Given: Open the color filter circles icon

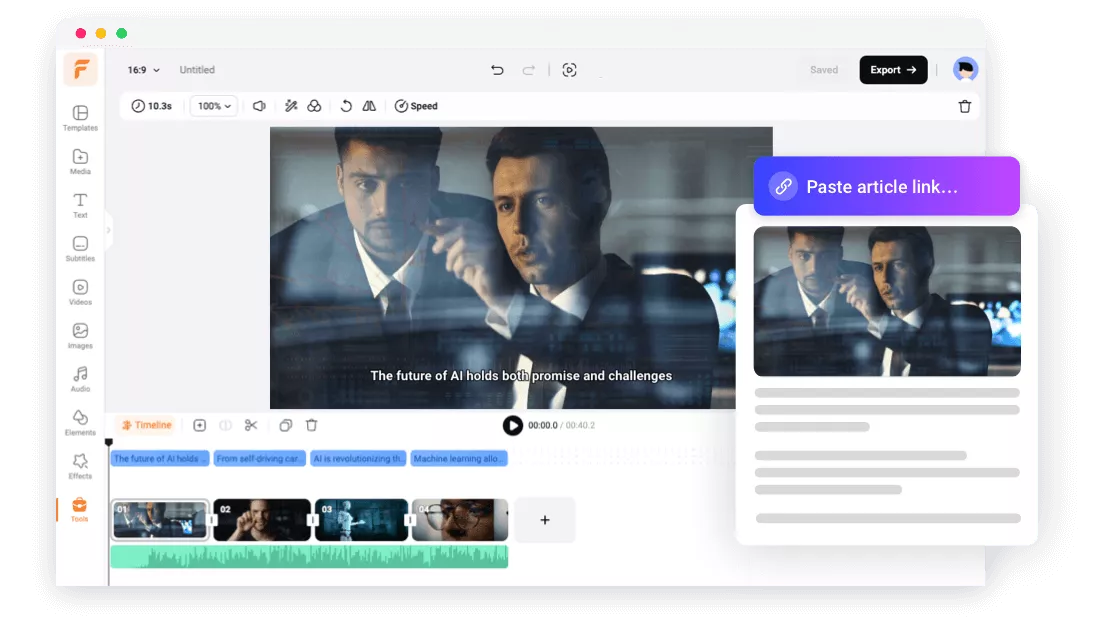Looking at the screenshot, I should pyautogui.click(x=314, y=106).
